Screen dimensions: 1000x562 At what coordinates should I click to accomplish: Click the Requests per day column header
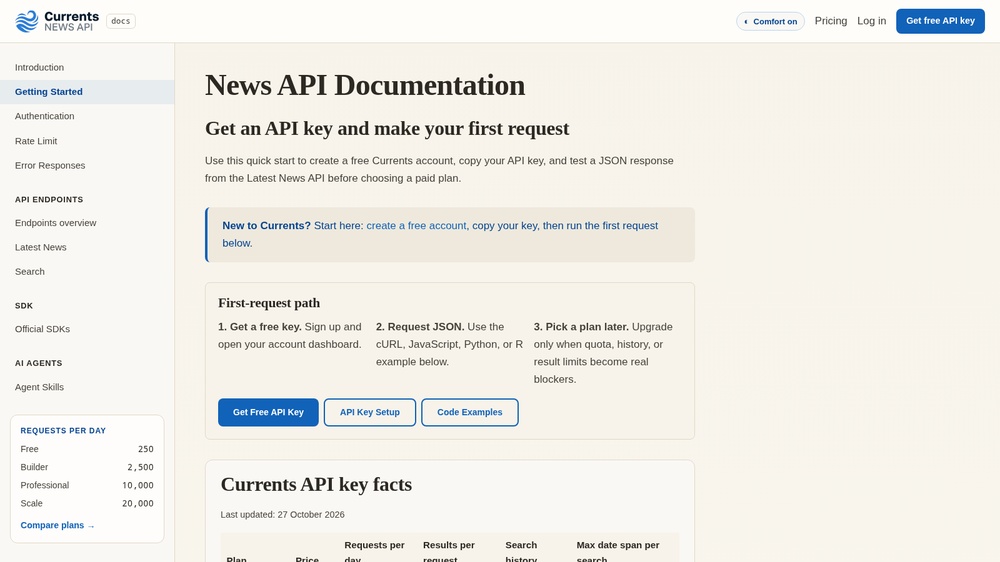pos(374,552)
